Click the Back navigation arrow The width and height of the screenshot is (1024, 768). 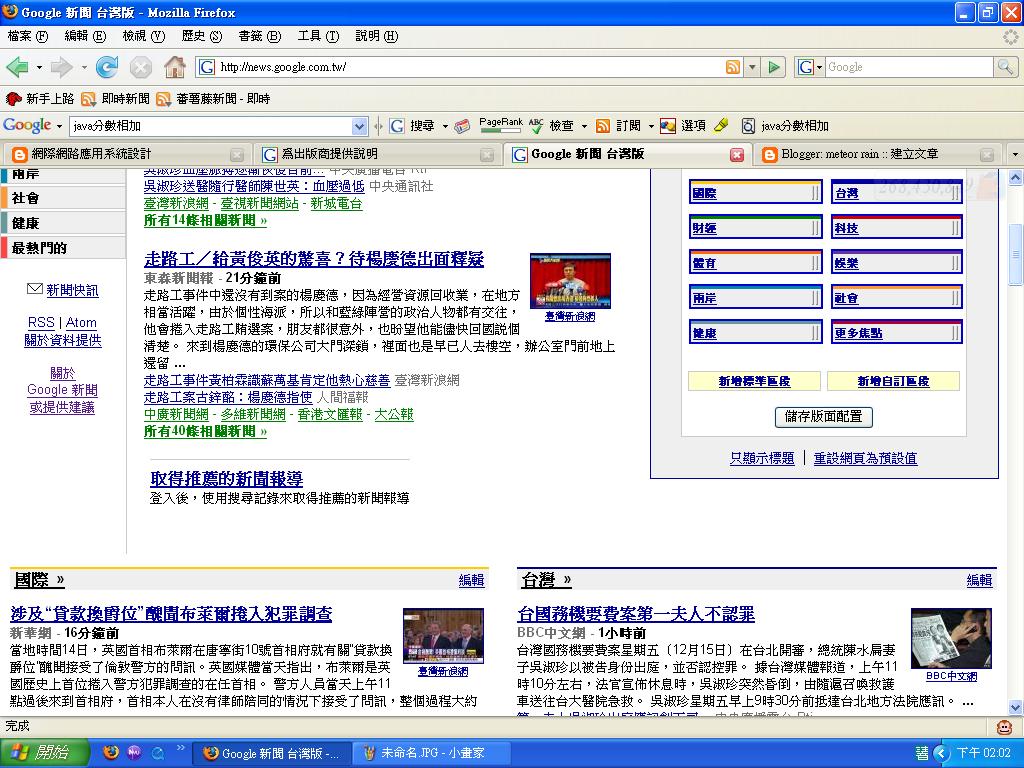tap(17, 67)
